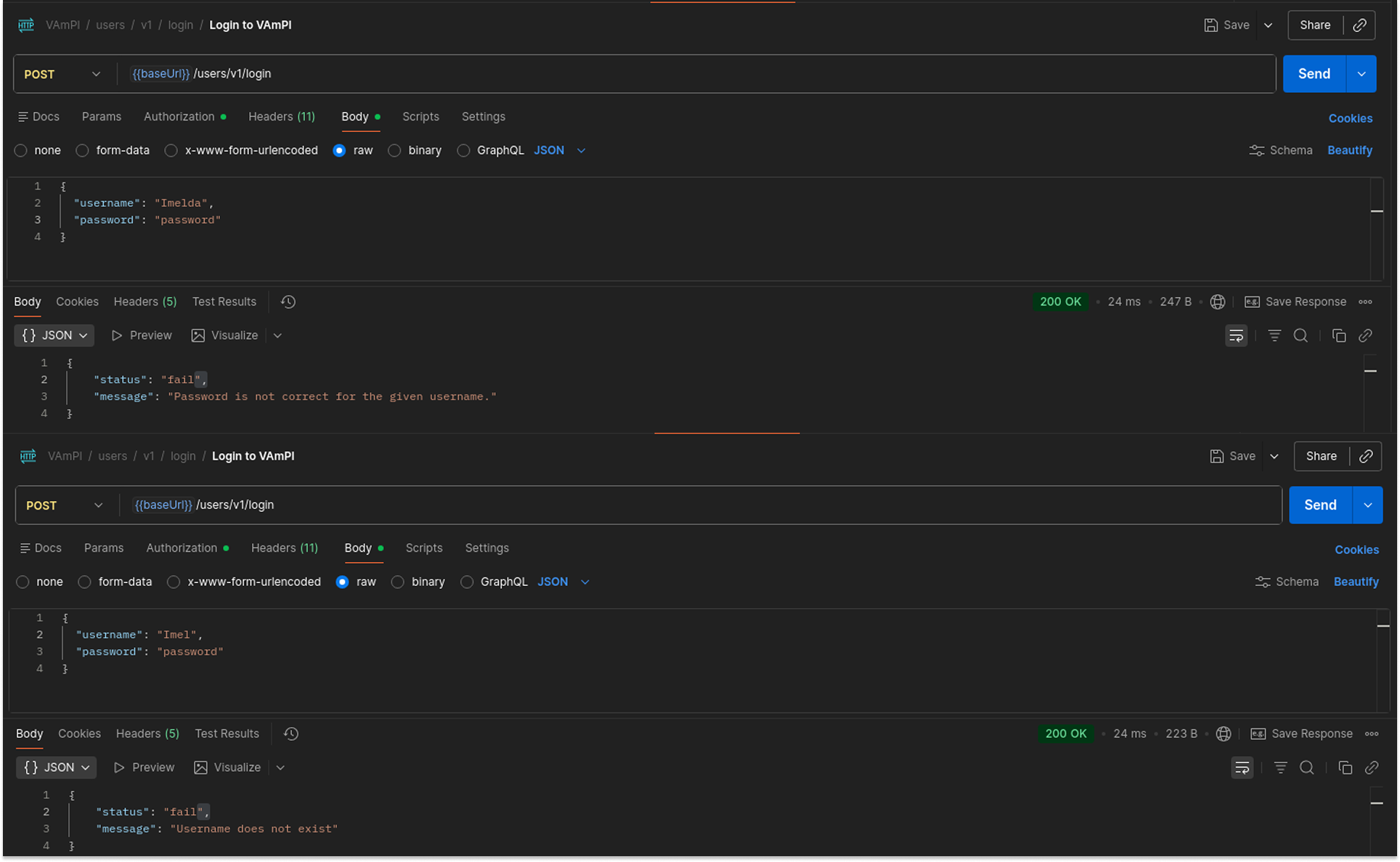Open Test Results tab in lower response pane
1400x862 pixels.
click(x=227, y=734)
